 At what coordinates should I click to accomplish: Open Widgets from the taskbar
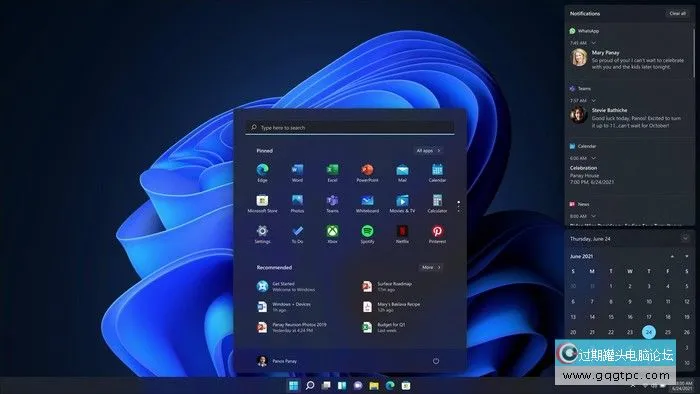(342, 386)
